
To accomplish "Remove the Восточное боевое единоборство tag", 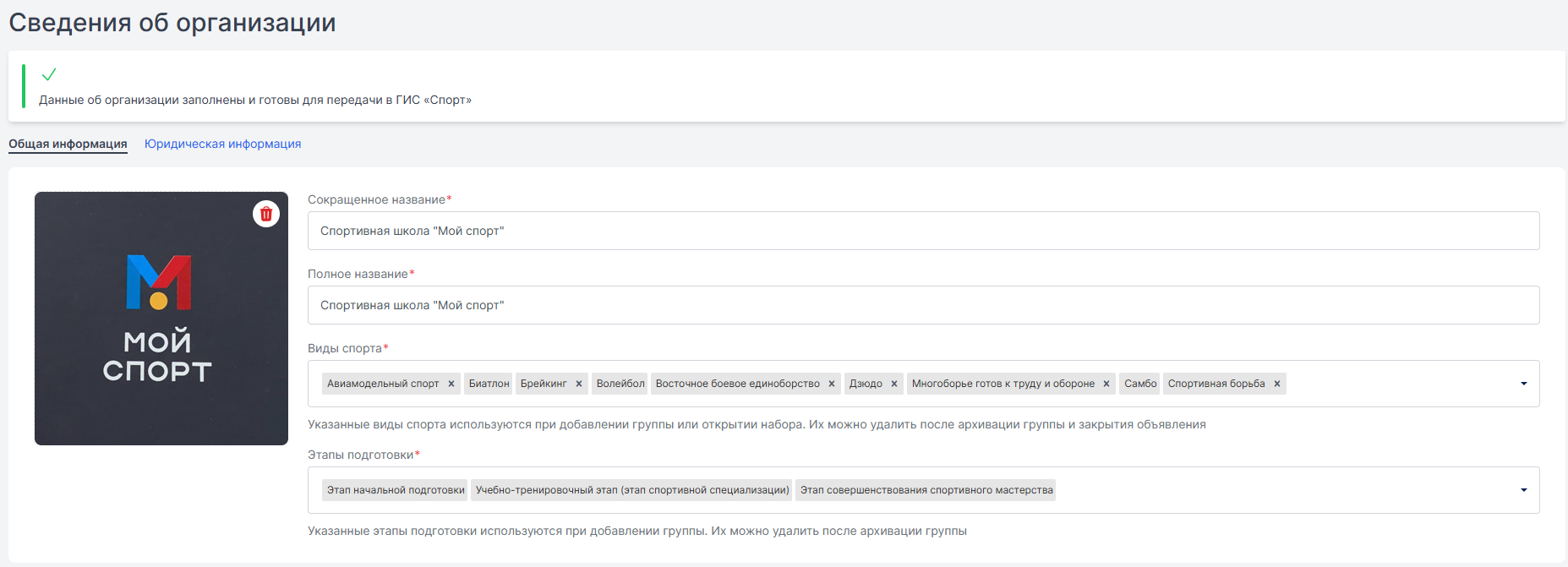I will 832,384.
